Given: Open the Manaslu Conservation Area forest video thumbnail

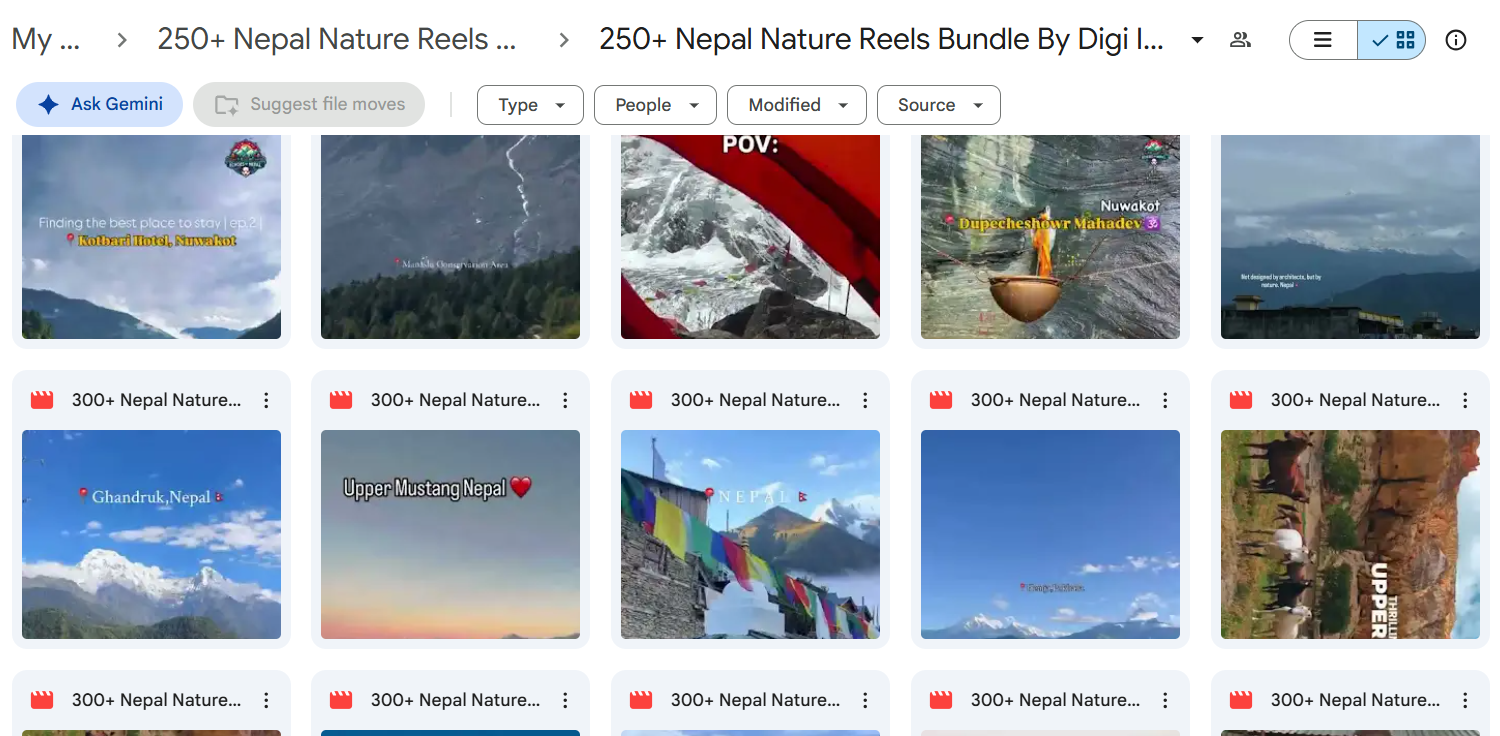Looking at the screenshot, I should pos(450,237).
